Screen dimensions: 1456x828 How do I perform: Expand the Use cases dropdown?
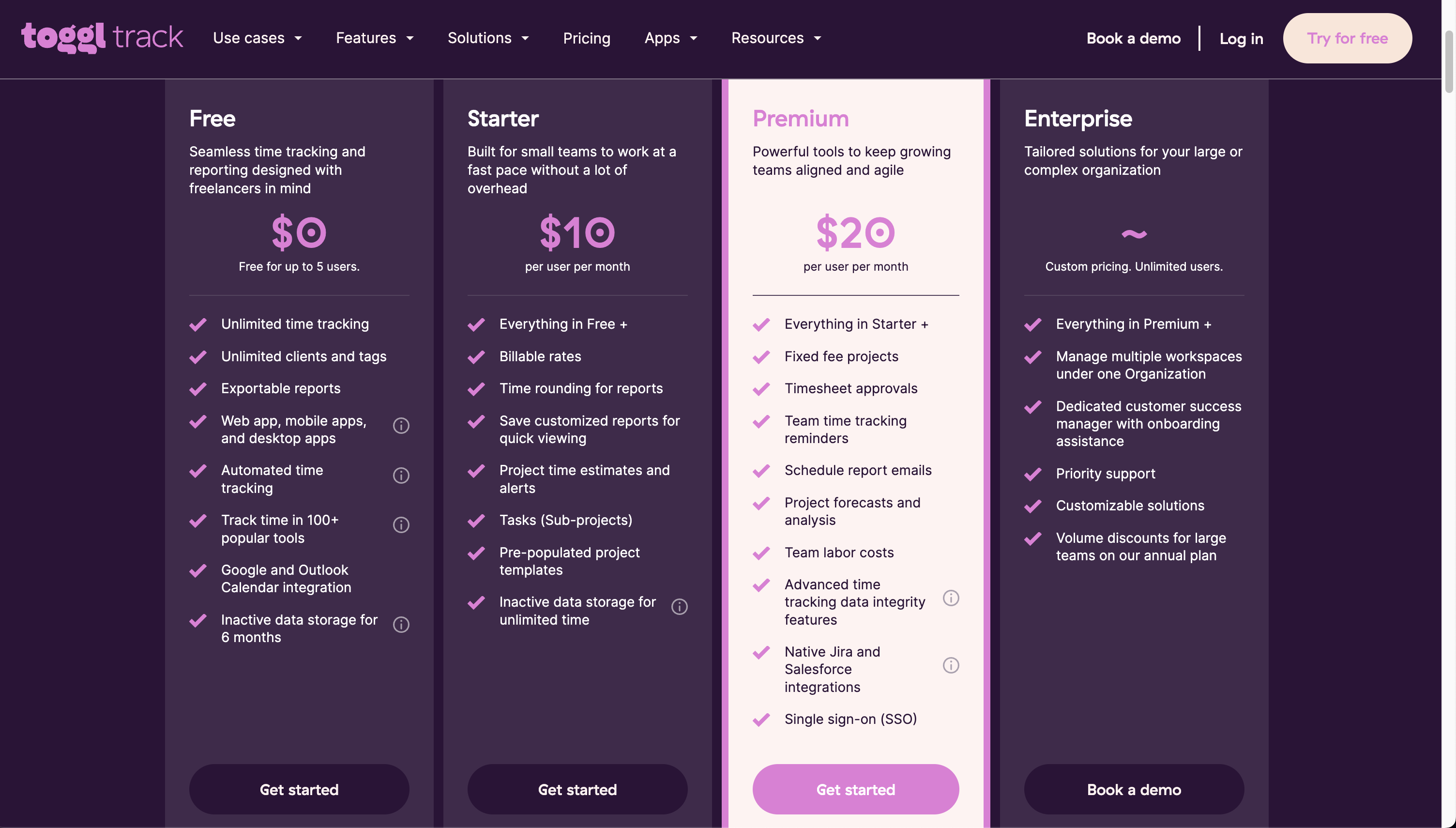pyautogui.click(x=258, y=38)
